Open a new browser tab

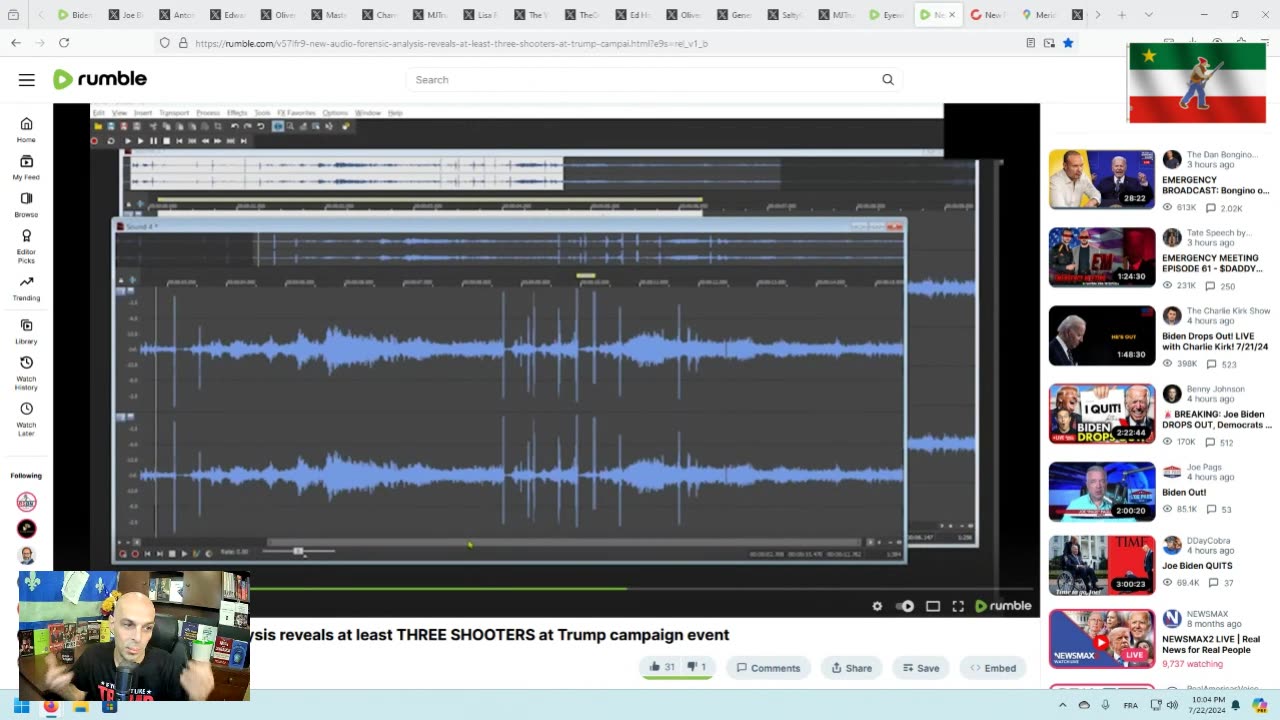(1122, 15)
